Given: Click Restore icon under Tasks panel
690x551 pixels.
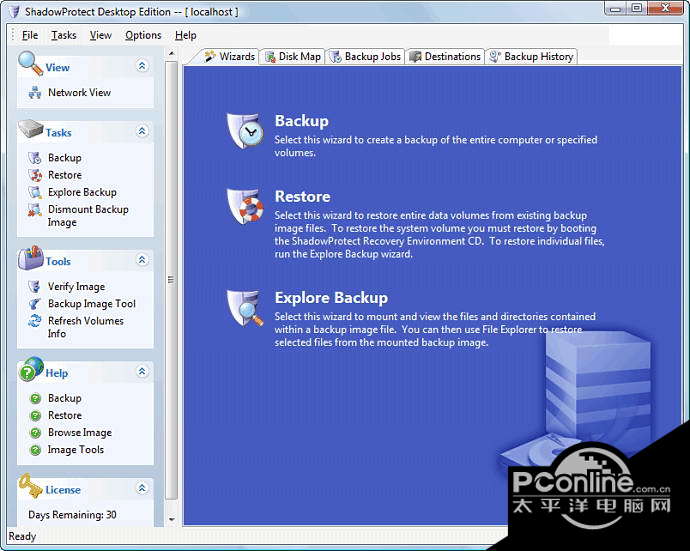Looking at the screenshot, I should pyautogui.click(x=35, y=175).
